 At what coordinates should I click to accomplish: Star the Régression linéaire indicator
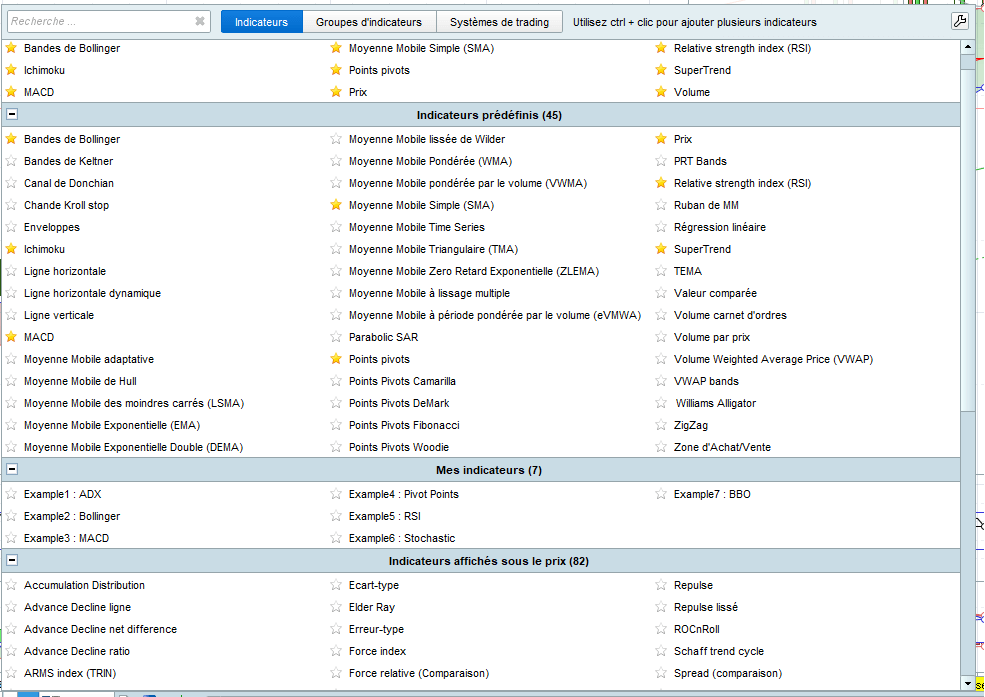click(661, 227)
